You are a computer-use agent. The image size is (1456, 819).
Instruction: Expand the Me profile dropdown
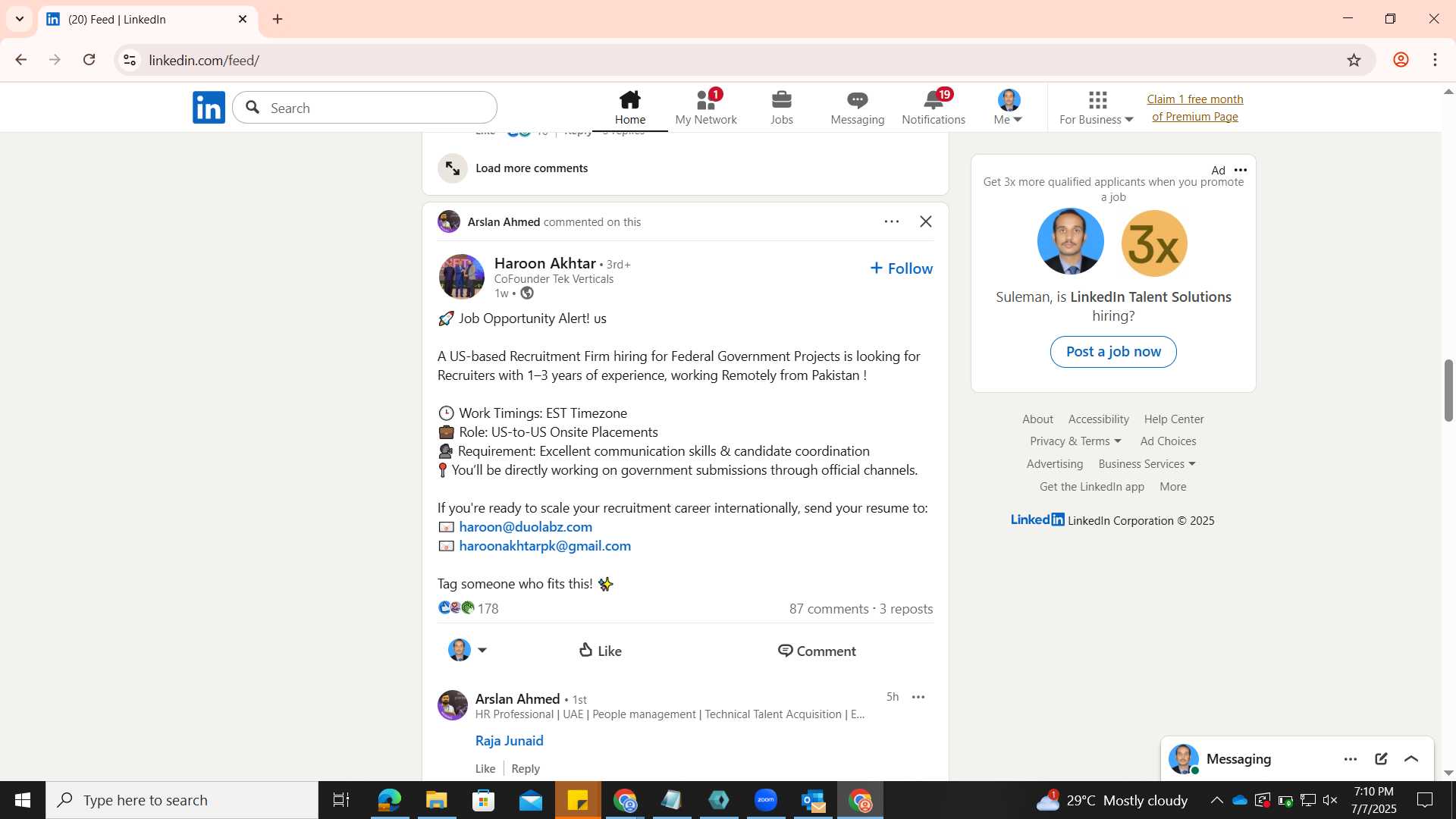tap(1009, 108)
